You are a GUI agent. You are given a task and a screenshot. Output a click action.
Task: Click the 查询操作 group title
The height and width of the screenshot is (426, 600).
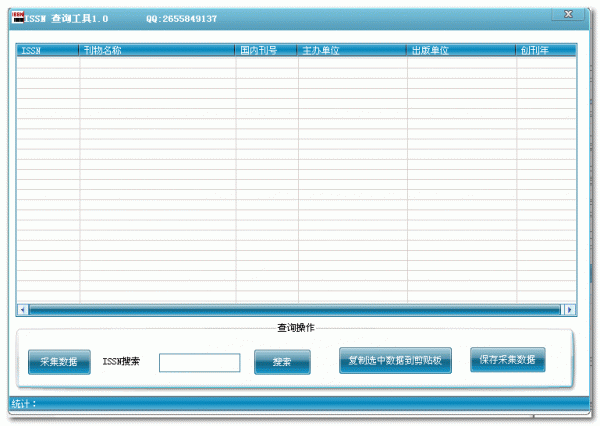click(295, 328)
